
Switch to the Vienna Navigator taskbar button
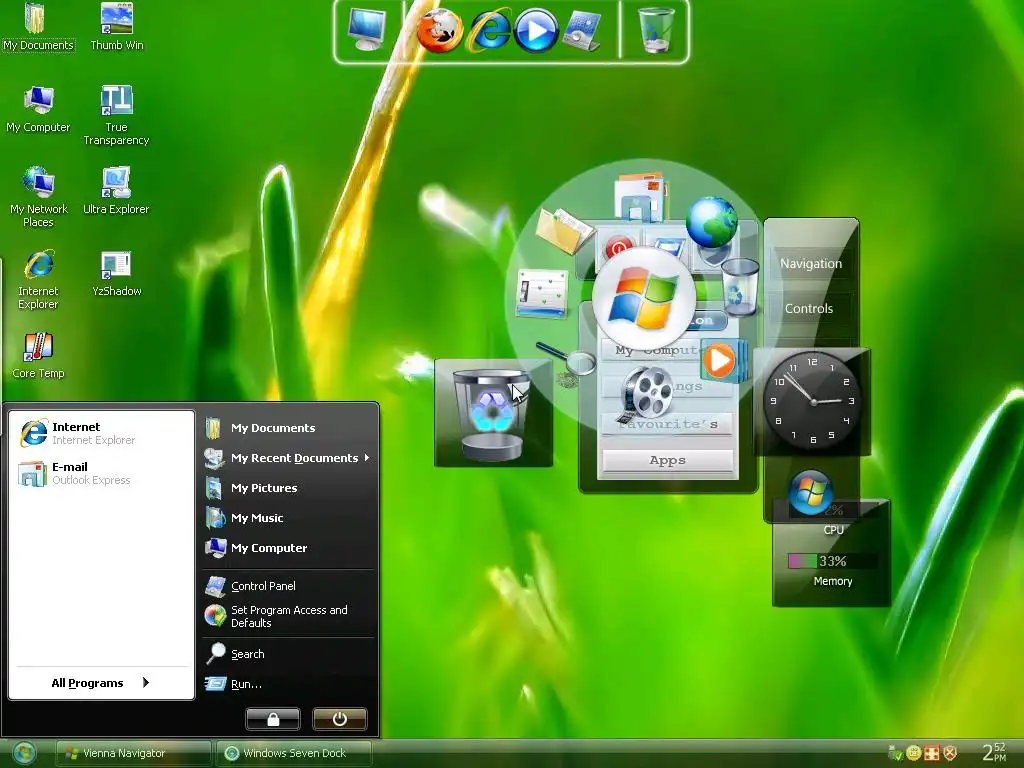coord(133,753)
